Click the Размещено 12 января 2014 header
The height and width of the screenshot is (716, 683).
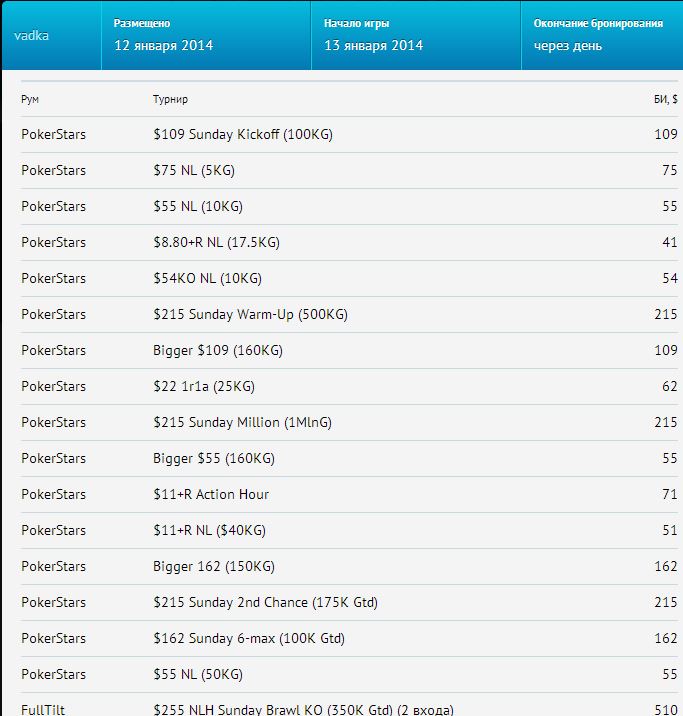pos(206,35)
